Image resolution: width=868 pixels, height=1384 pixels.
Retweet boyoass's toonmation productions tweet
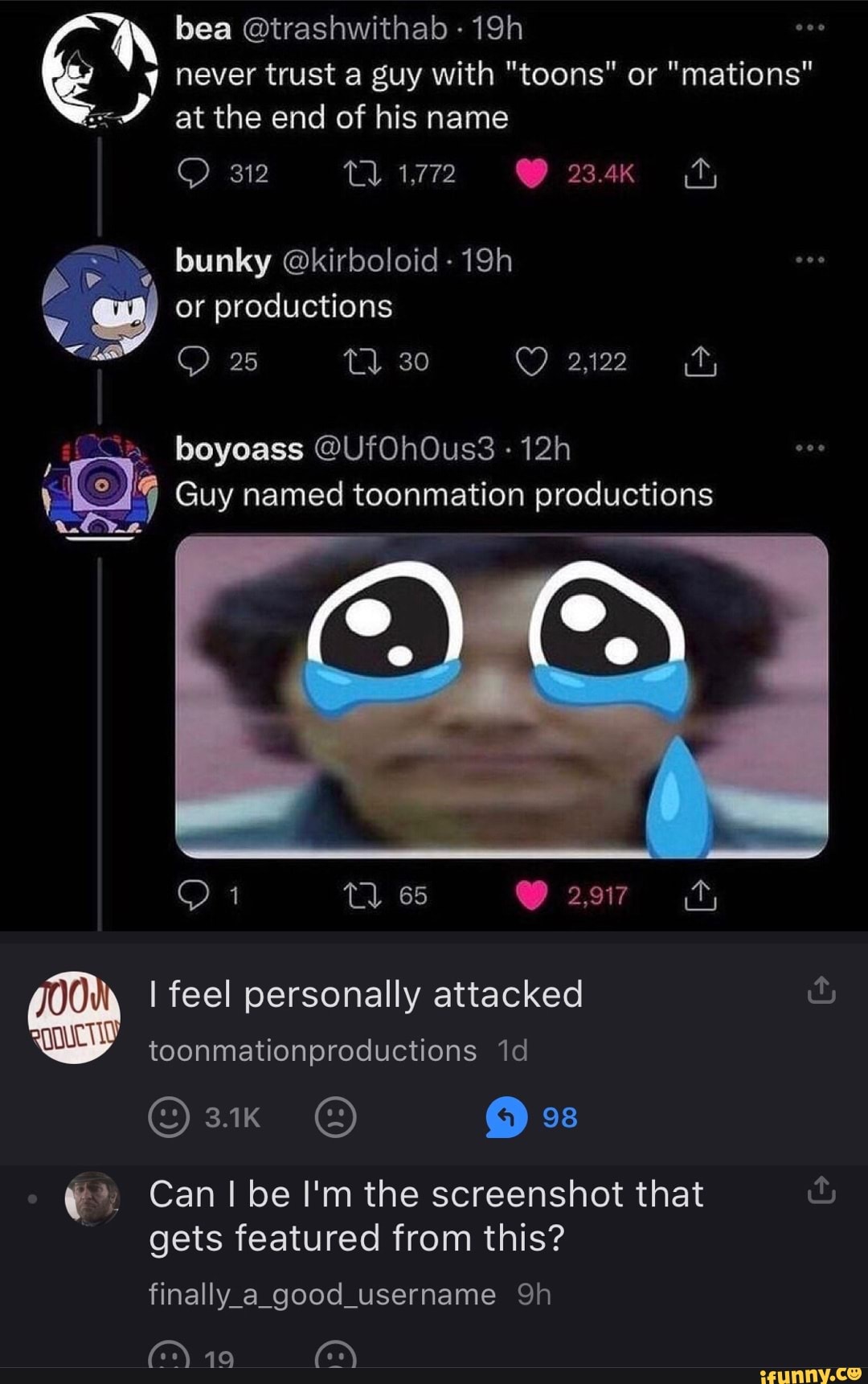coord(362,895)
